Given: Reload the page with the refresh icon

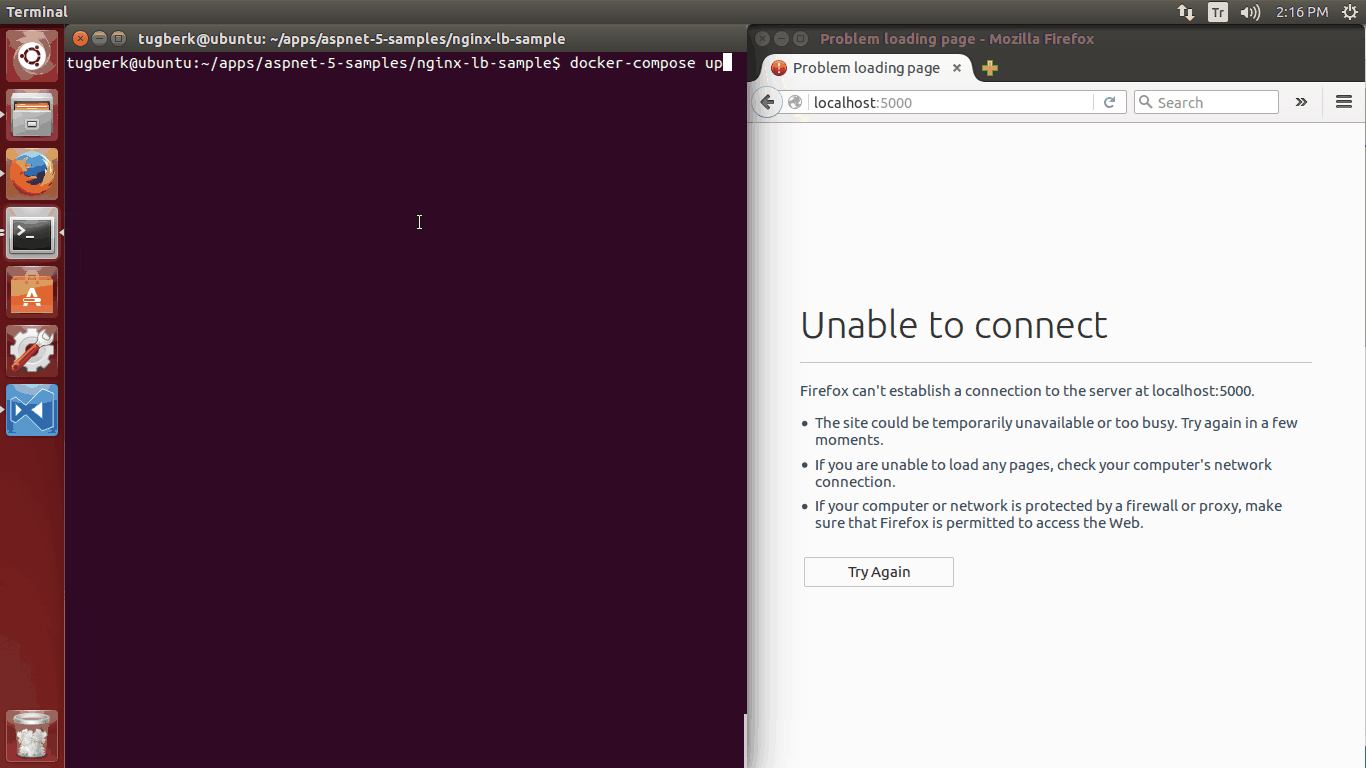Looking at the screenshot, I should (x=1110, y=101).
